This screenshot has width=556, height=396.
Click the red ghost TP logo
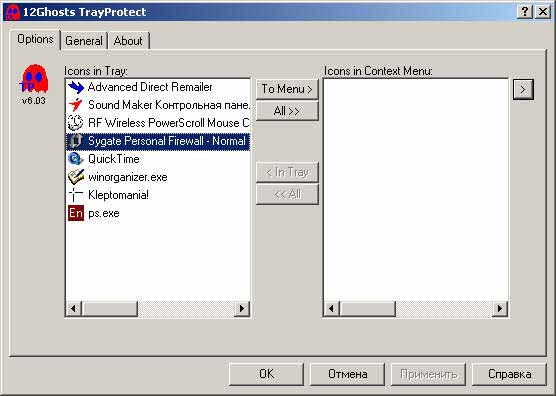34,78
